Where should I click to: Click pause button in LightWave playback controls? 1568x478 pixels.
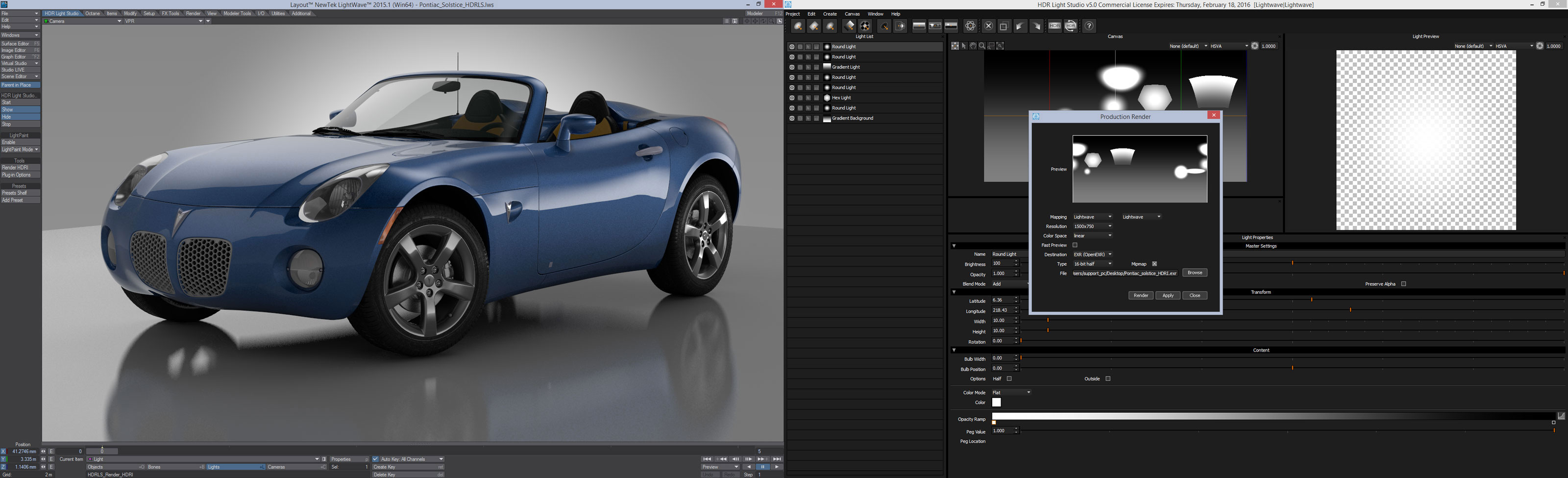pyautogui.click(x=763, y=467)
